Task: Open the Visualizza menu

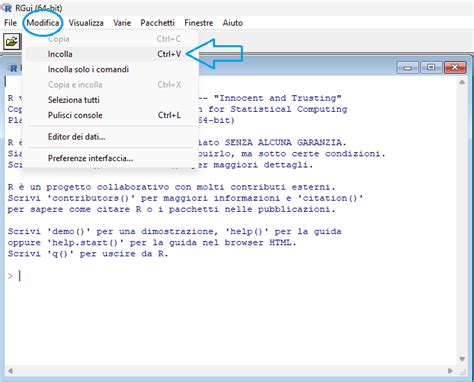Action: coord(86,23)
